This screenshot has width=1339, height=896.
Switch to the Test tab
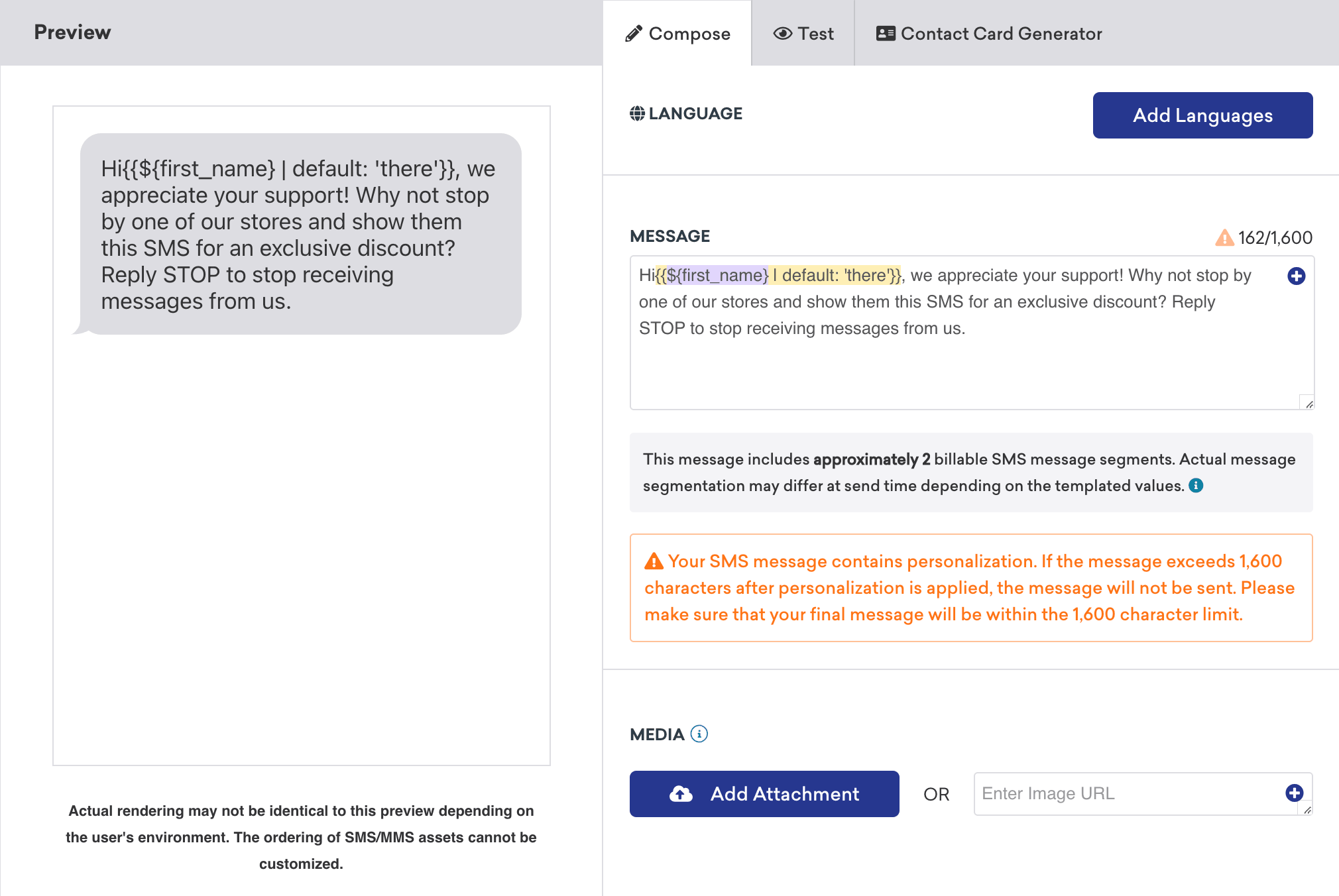pos(803,33)
